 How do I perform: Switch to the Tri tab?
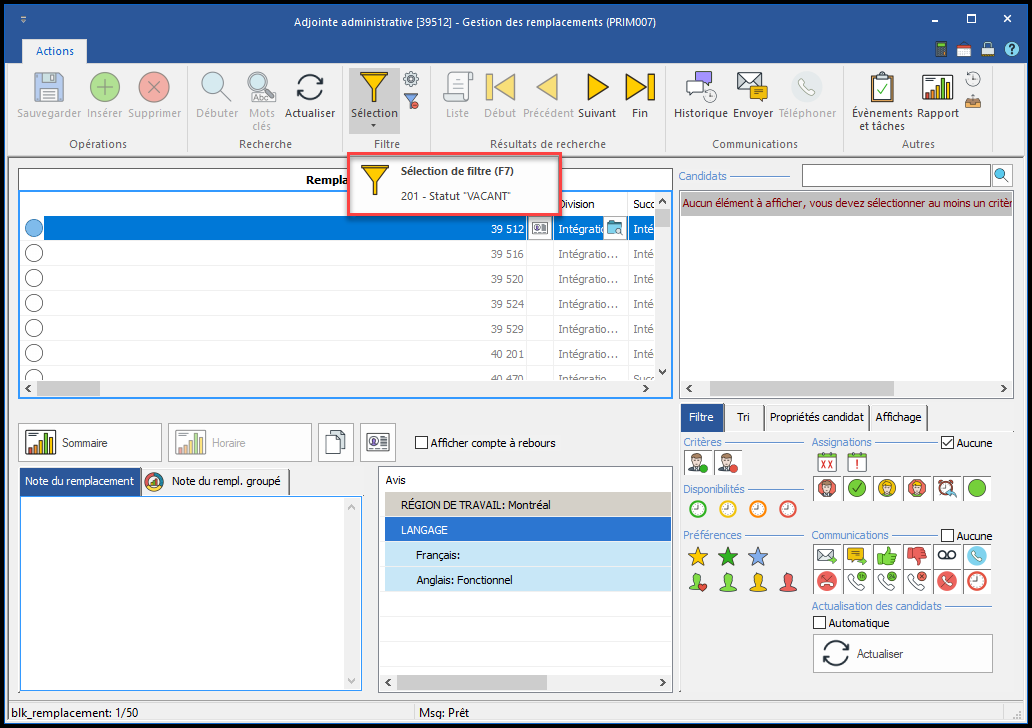(743, 417)
